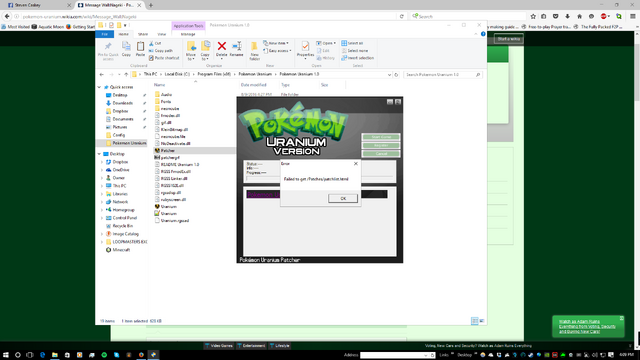Open the New item dropdown
Screen dimensions: 640x360
tap(276, 43)
